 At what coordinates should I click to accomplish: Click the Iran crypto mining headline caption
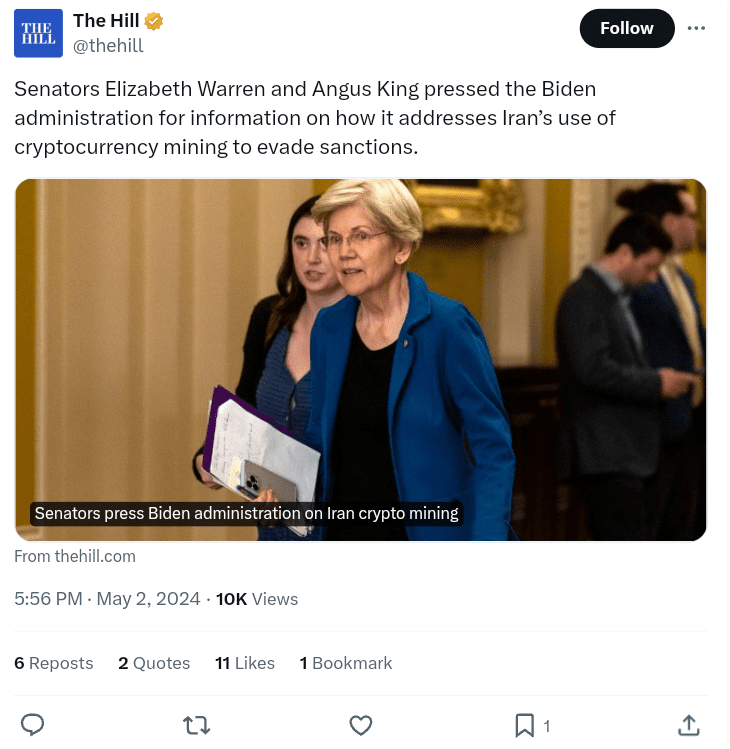pyautogui.click(x=246, y=513)
